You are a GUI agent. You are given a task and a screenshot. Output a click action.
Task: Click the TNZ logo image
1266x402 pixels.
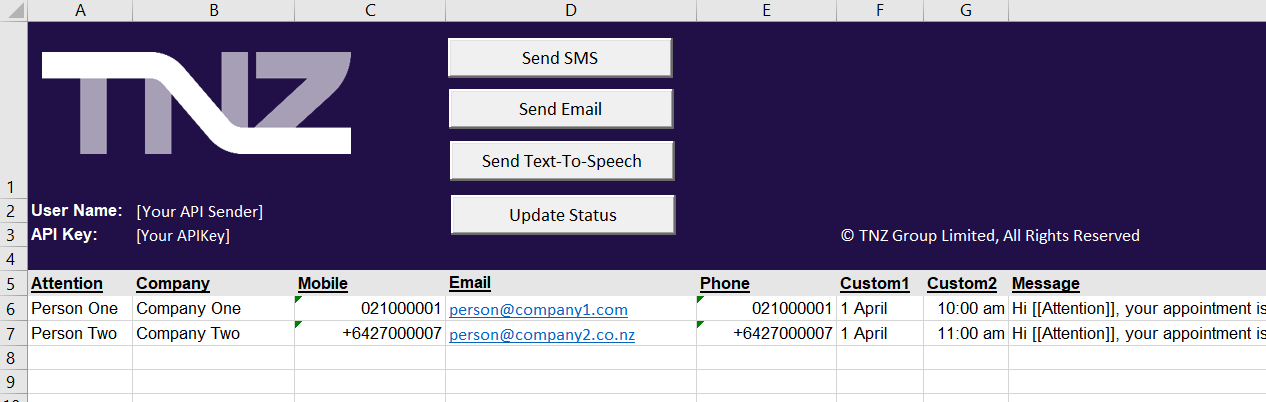(x=196, y=103)
